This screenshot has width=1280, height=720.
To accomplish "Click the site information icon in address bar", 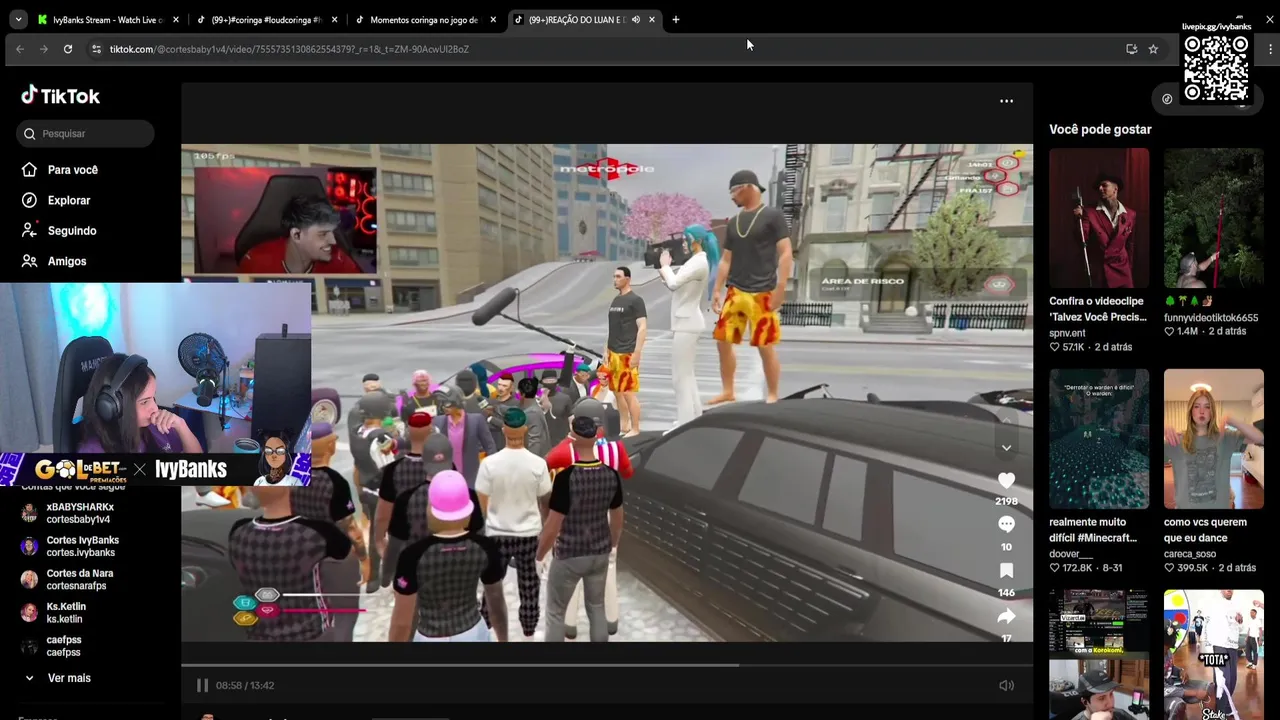I will [97, 49].
